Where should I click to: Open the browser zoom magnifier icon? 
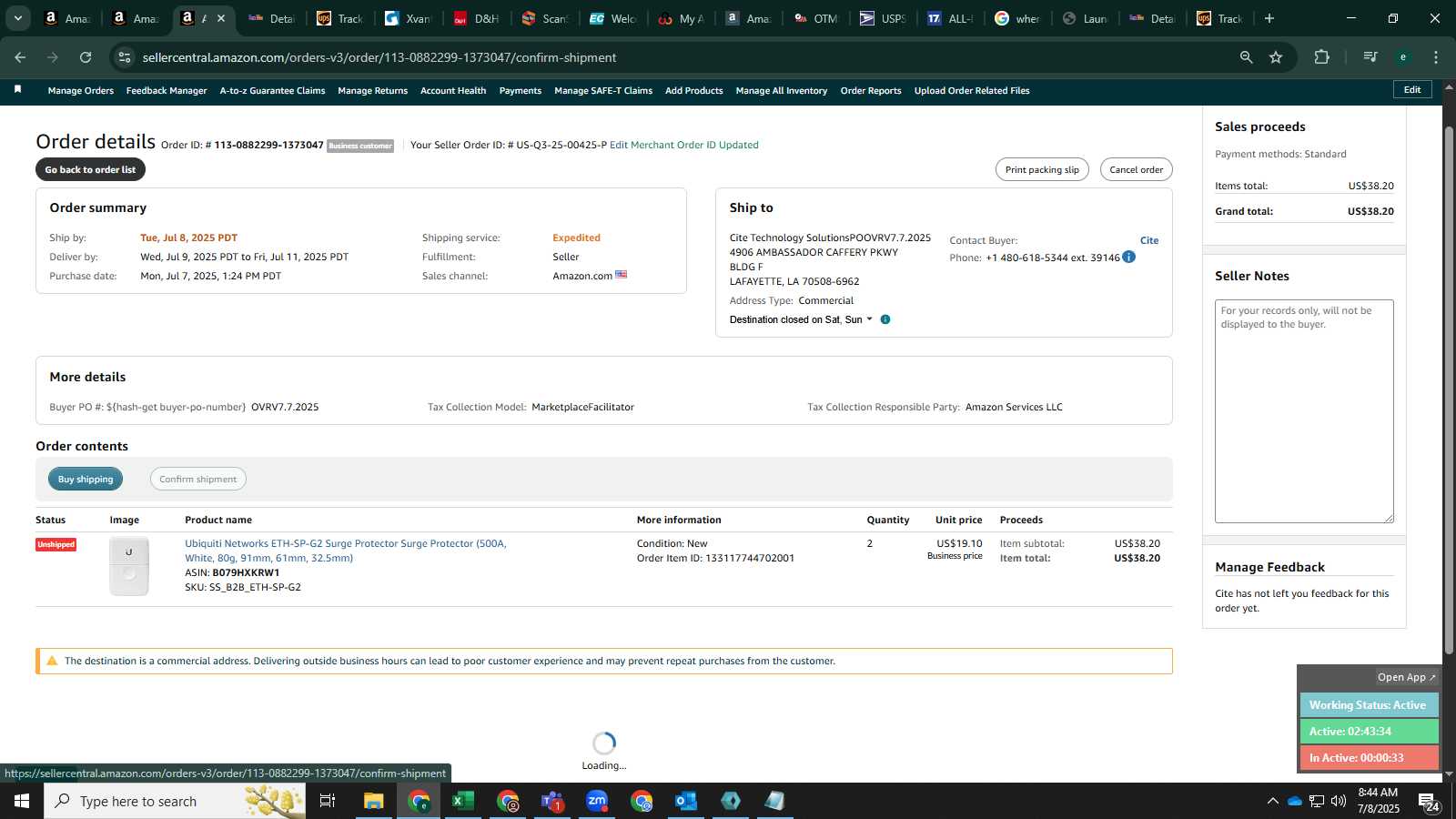(x=1246, y=57)
